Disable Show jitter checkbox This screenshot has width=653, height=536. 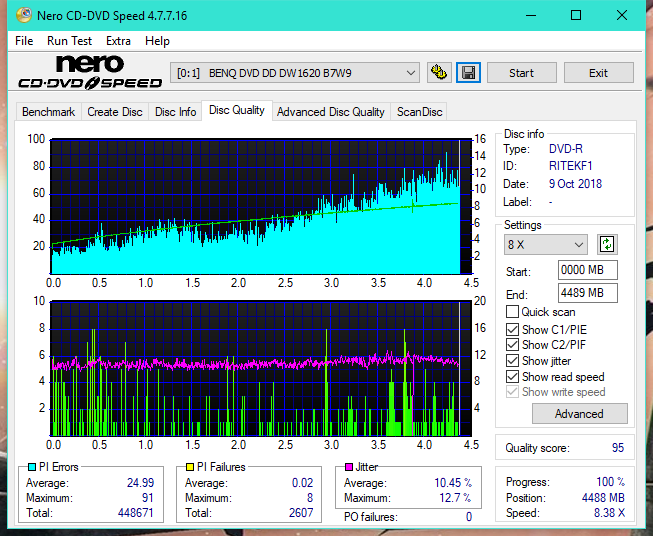click(512, 361)
